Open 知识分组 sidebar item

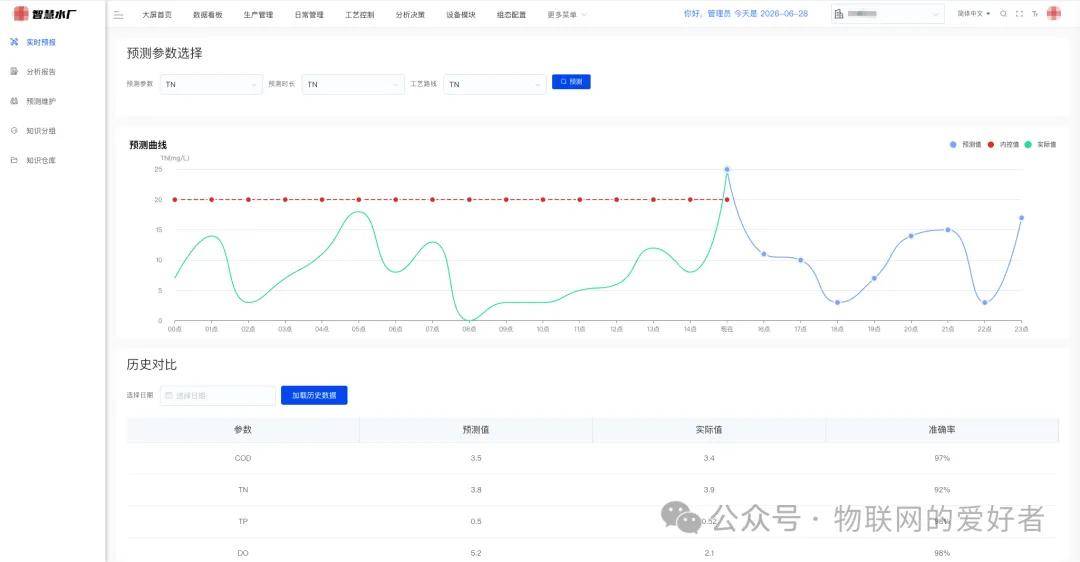click(41, 131)
